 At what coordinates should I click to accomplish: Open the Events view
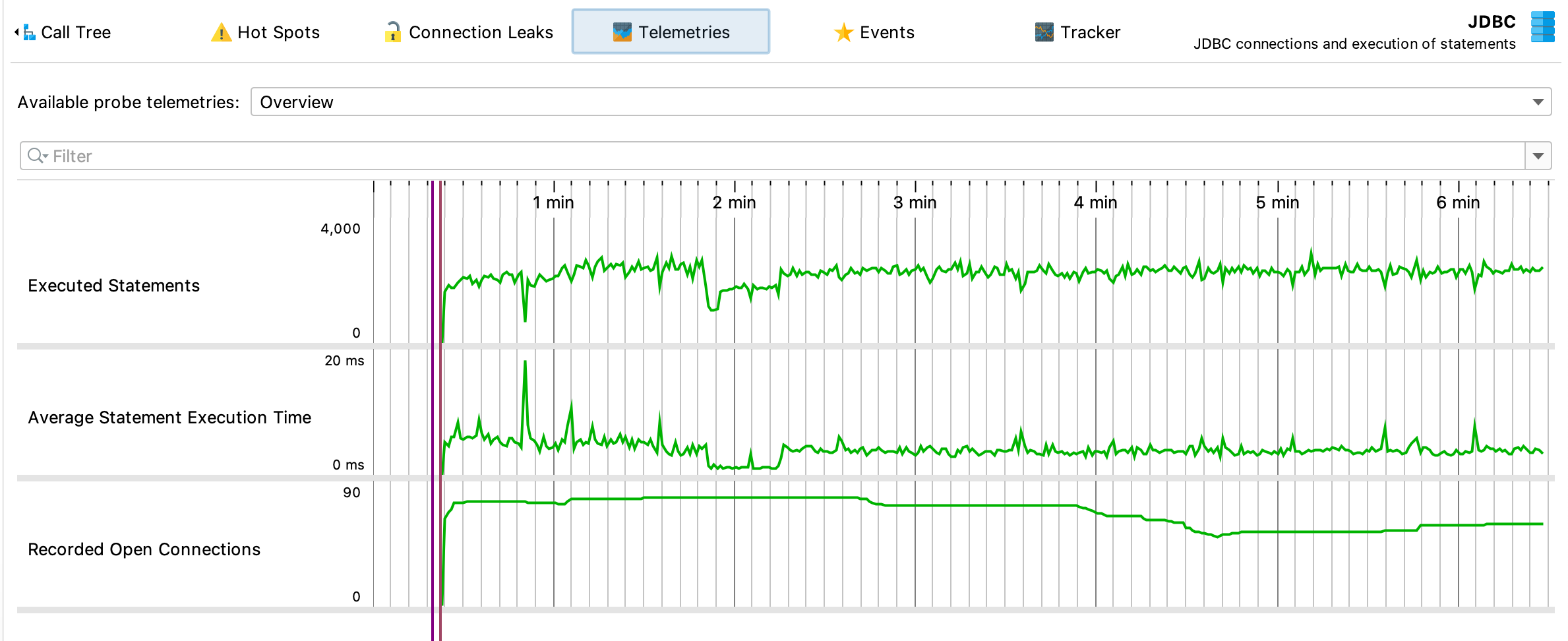(x=886, y=32)
